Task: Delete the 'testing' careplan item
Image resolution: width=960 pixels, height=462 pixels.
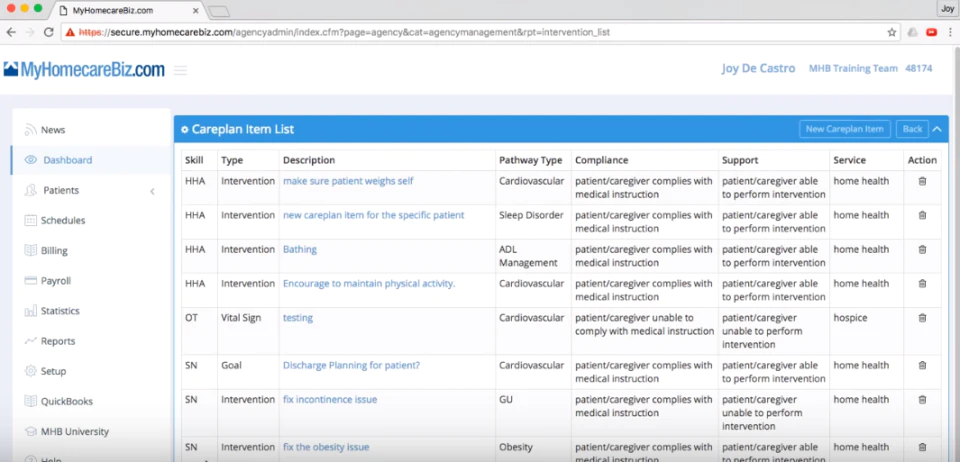Action: (x=922, y=318)
